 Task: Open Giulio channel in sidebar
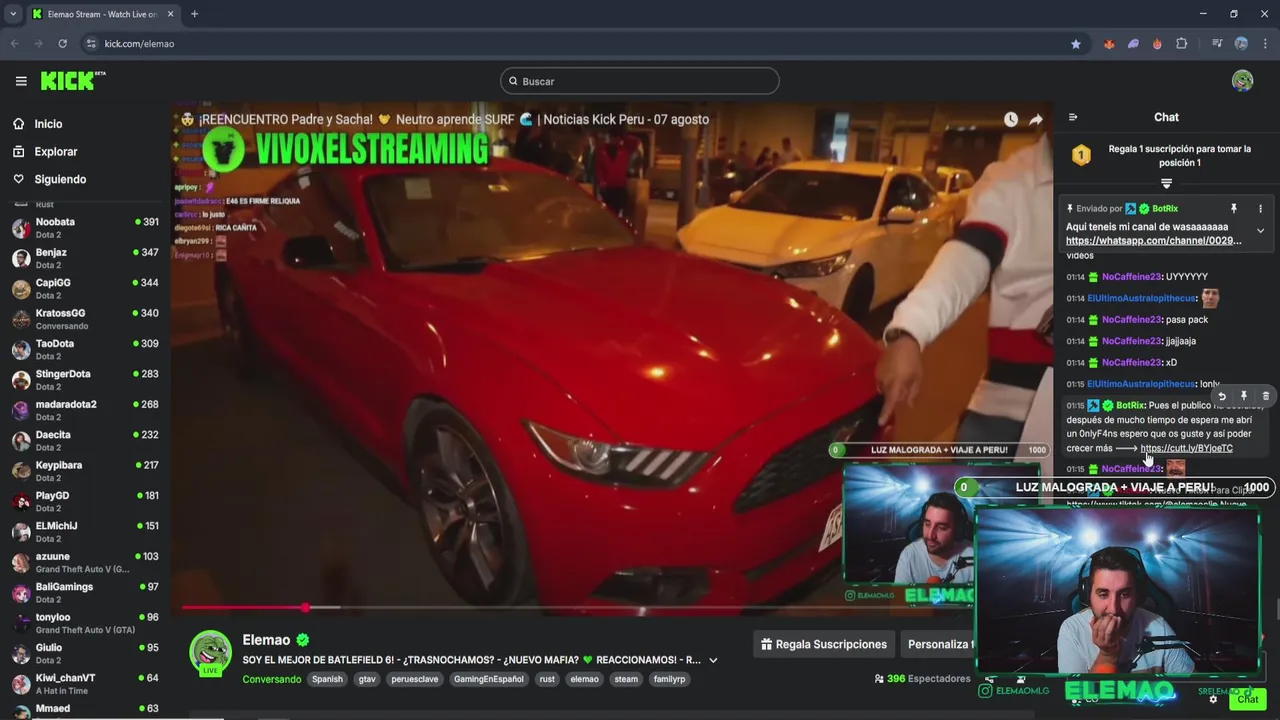point(85,654)
